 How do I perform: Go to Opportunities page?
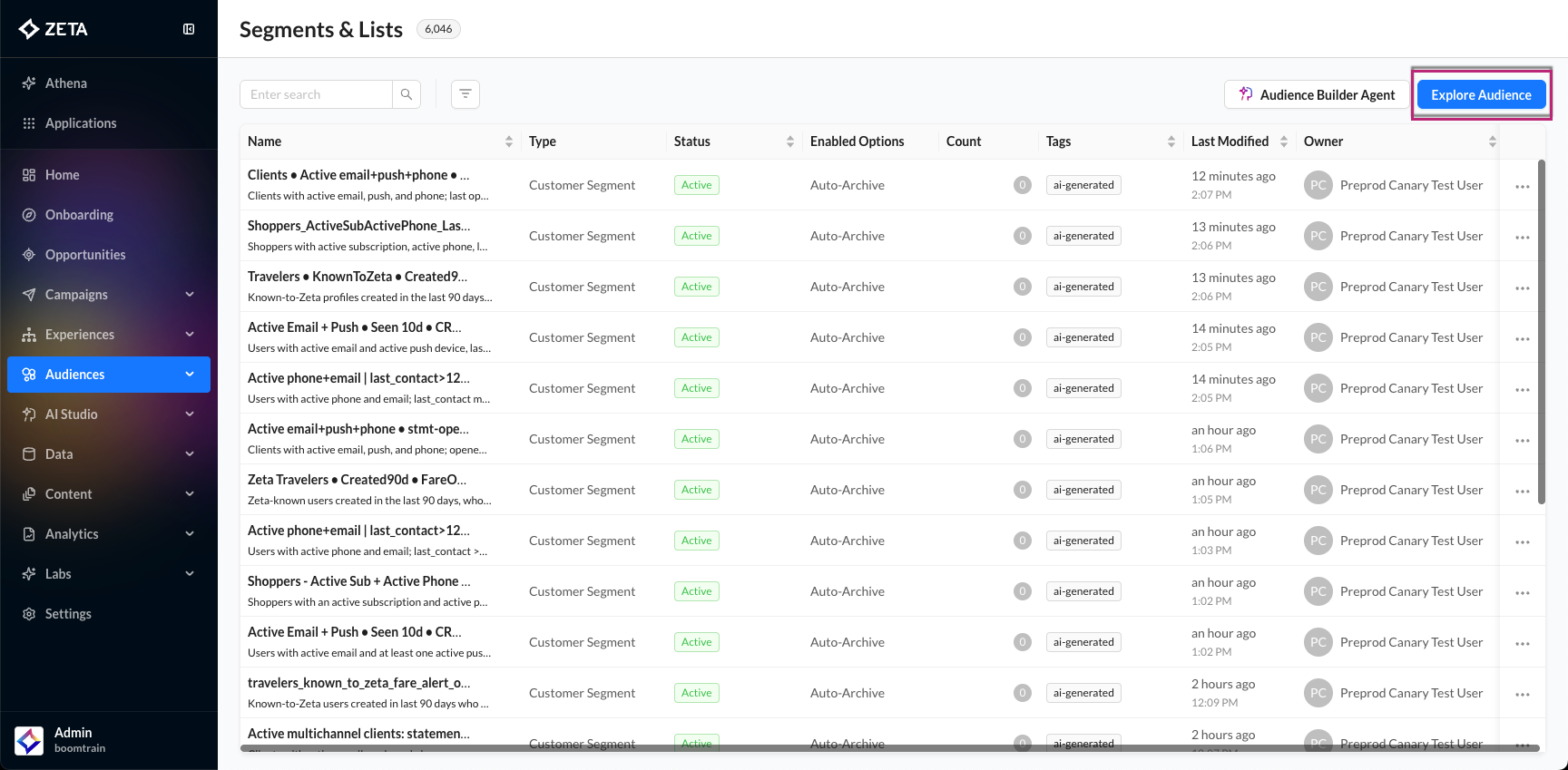tap(85, 255)
